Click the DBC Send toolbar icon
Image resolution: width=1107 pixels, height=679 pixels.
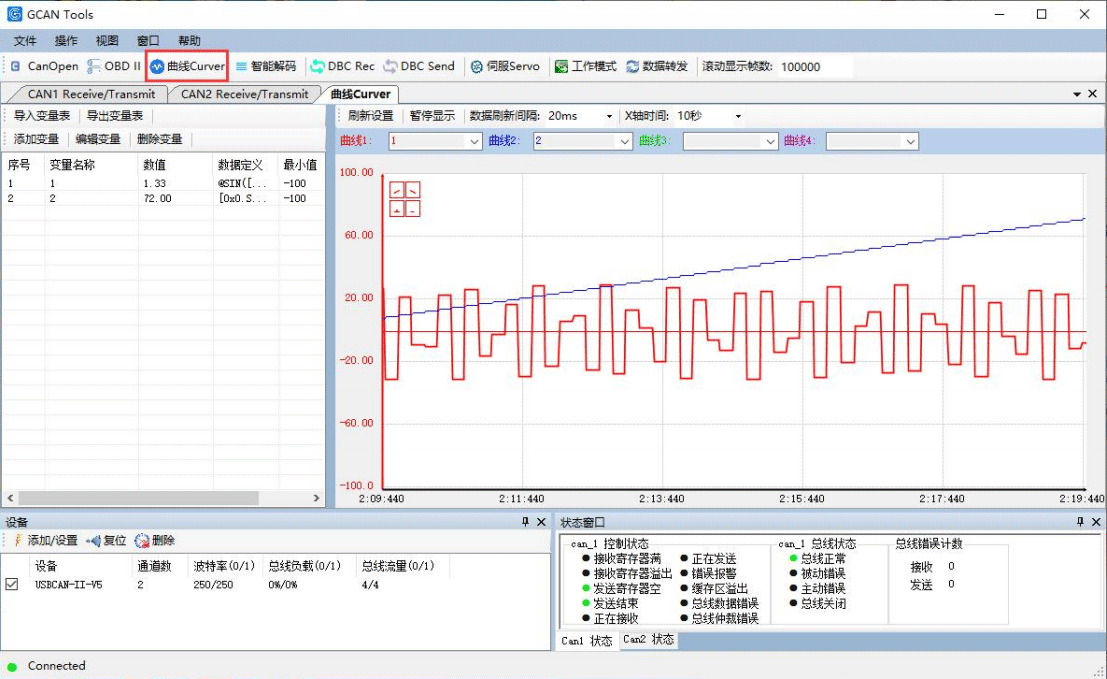pyautogui.click(x=418, y=66)
